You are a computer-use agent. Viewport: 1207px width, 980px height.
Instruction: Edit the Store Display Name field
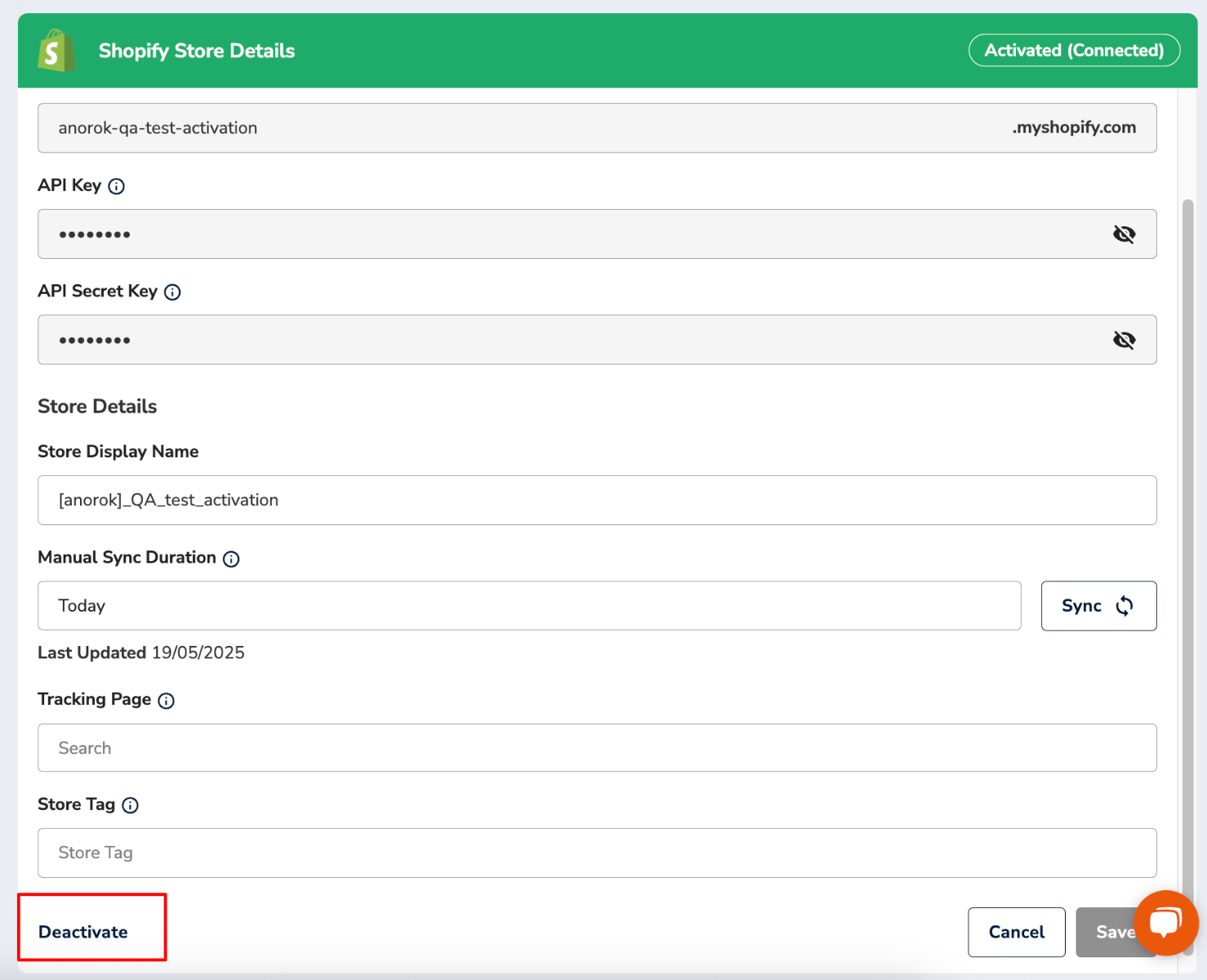click(x=597, y=500)
